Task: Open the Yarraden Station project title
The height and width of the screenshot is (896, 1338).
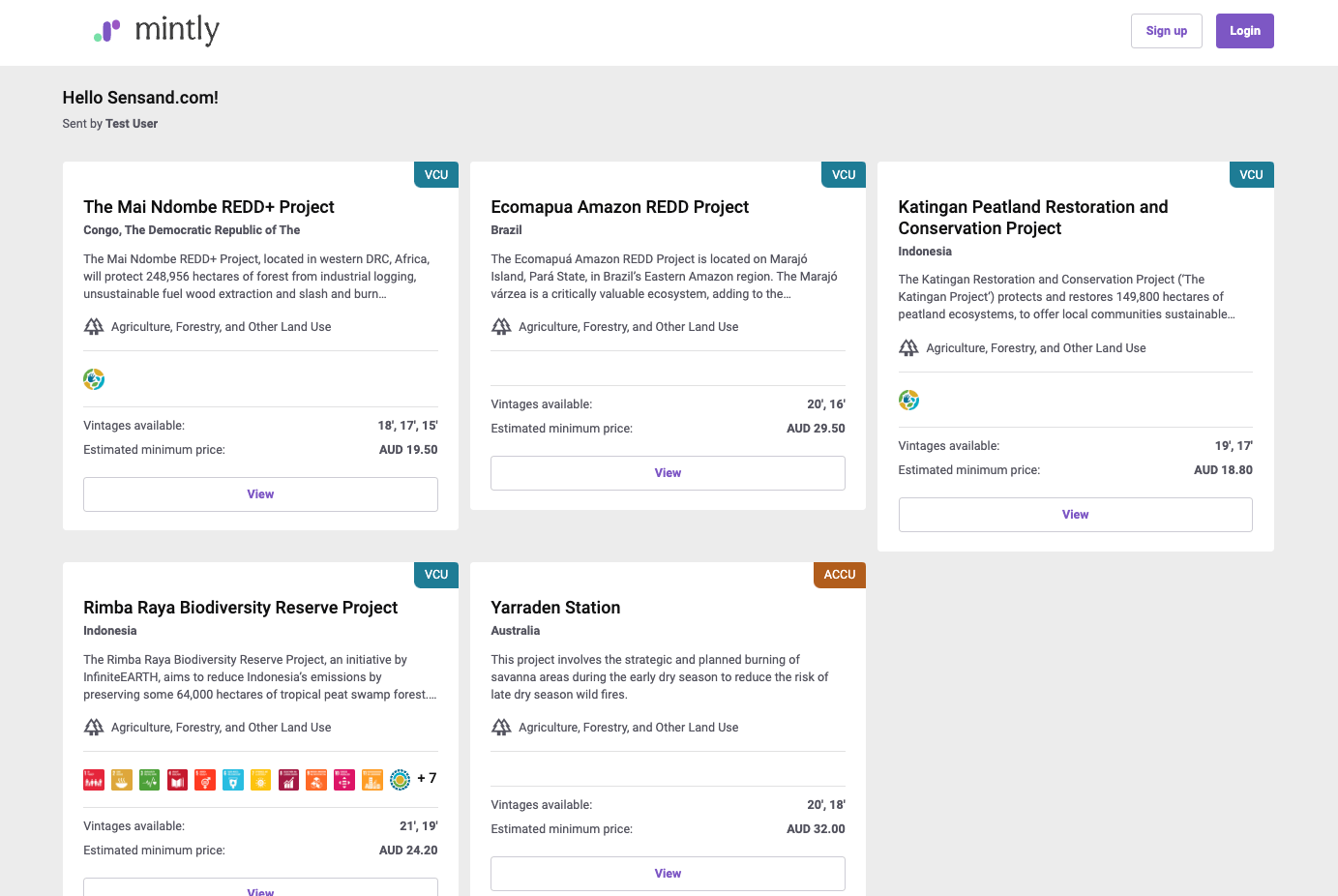Action: tap(555, 608)
